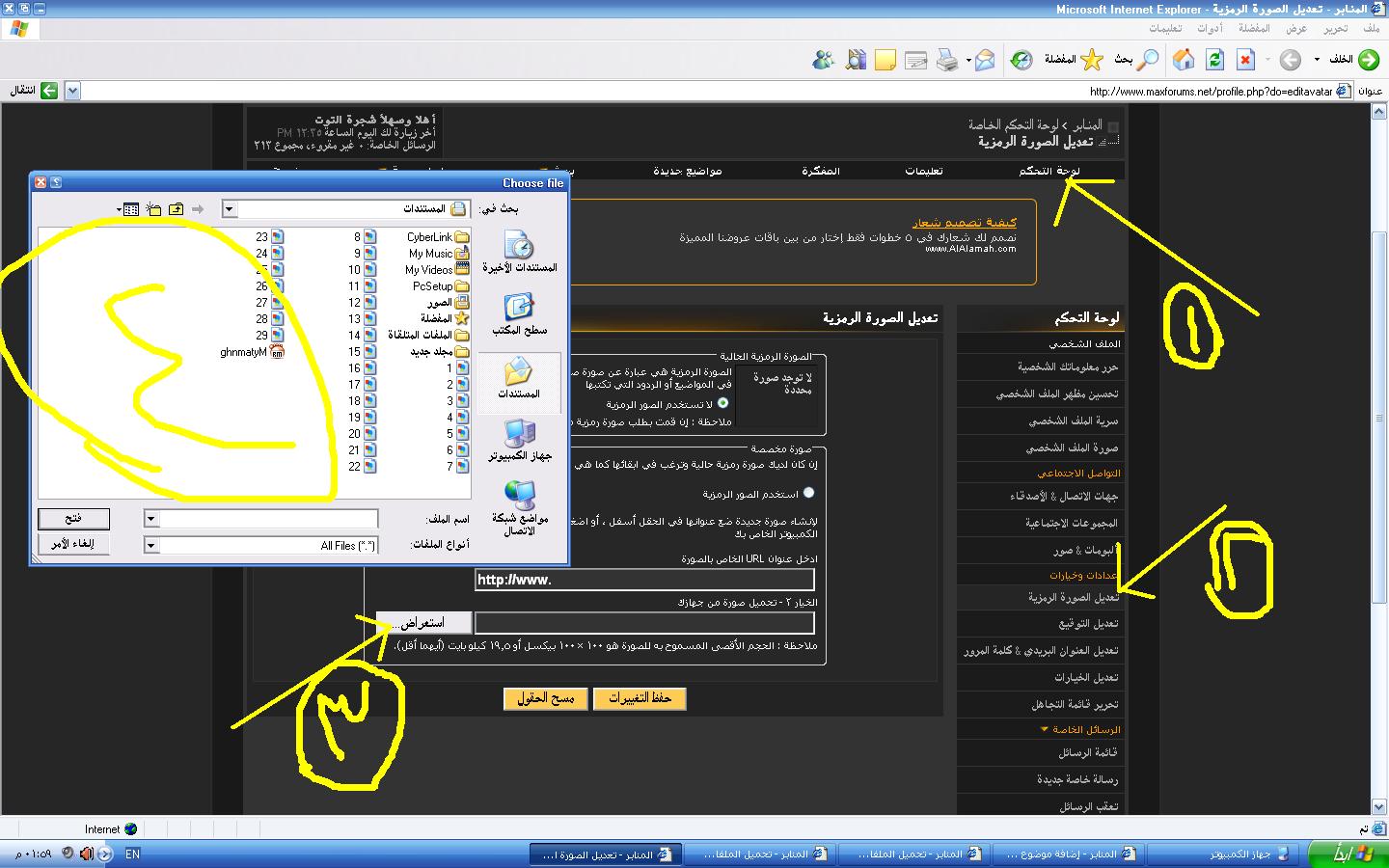
Task: Select the file named 15
Action: coord(362,352)
